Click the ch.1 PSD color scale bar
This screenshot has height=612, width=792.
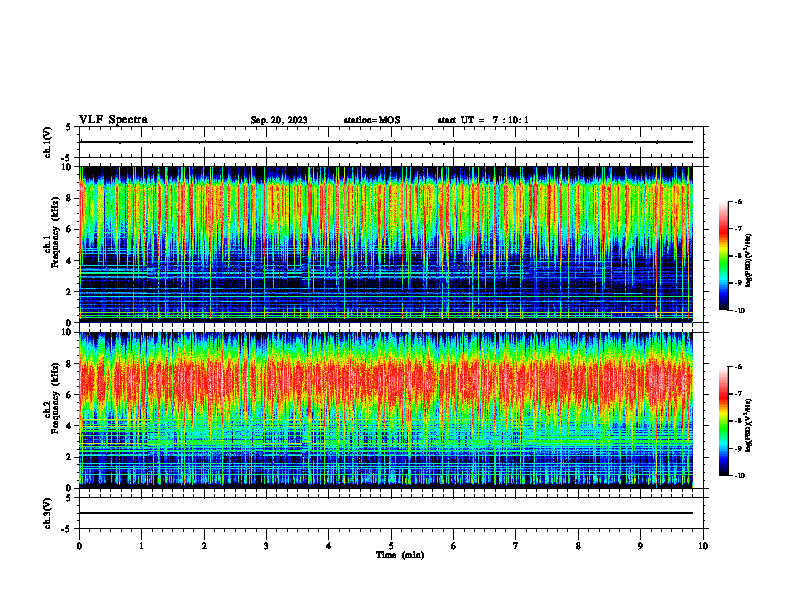[x=724, y=256]
